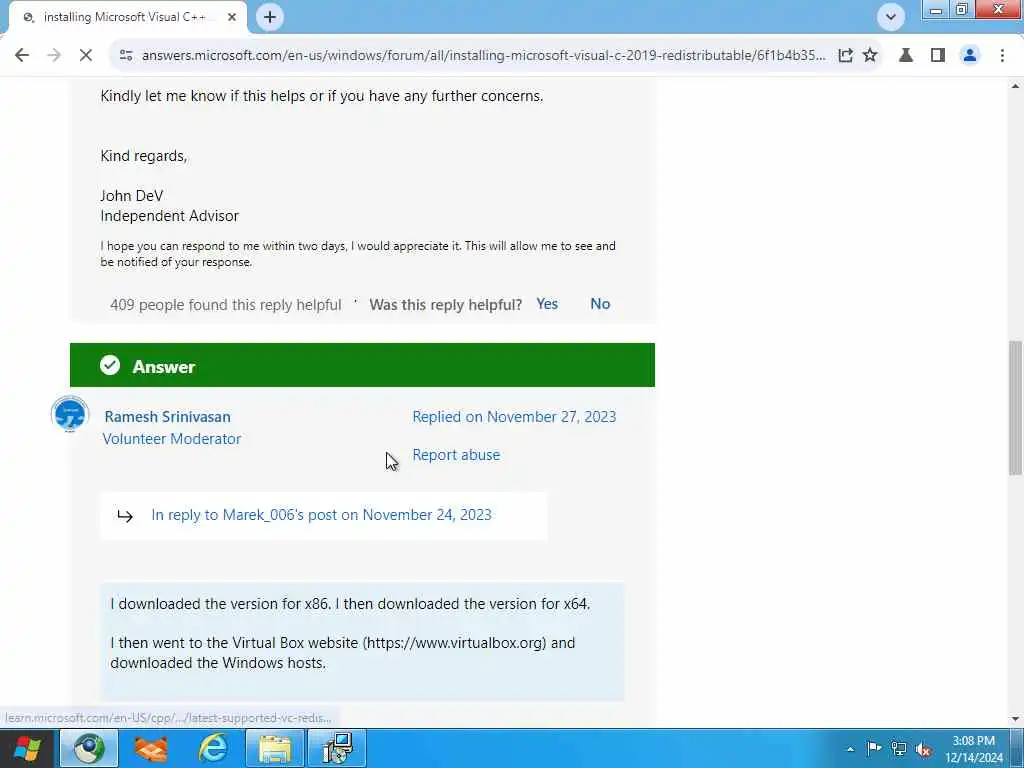Open the installer program taskbar icon
1024x768 pixels.
[338, 748]
